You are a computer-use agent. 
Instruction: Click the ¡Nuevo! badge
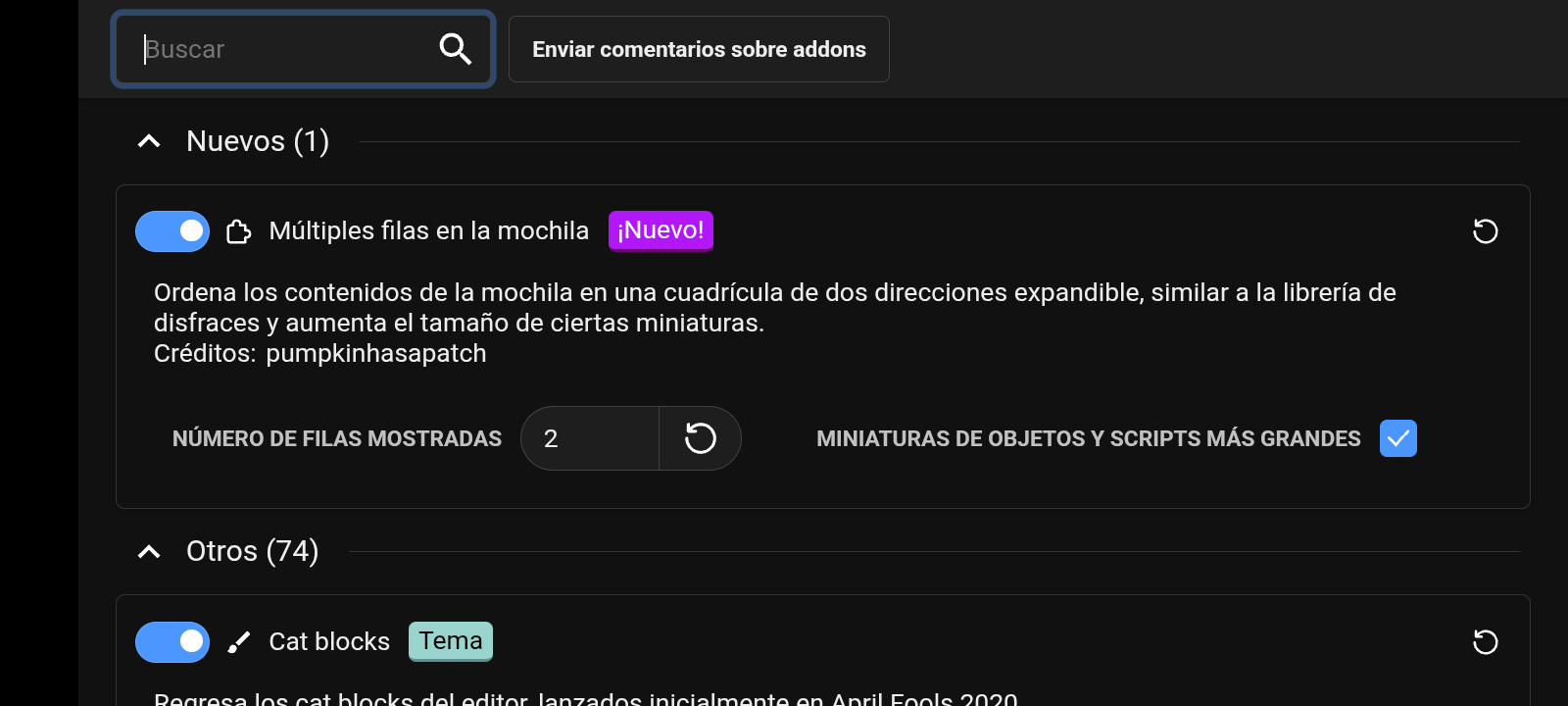tap(661, 230)
